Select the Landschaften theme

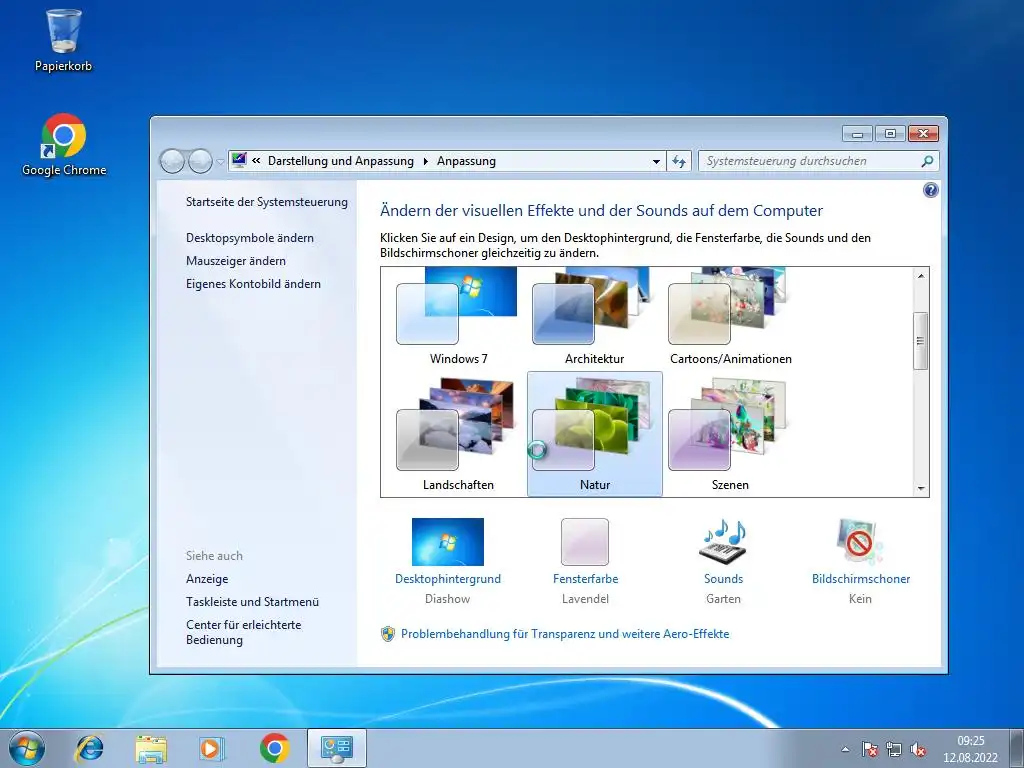tap(458, 434)
